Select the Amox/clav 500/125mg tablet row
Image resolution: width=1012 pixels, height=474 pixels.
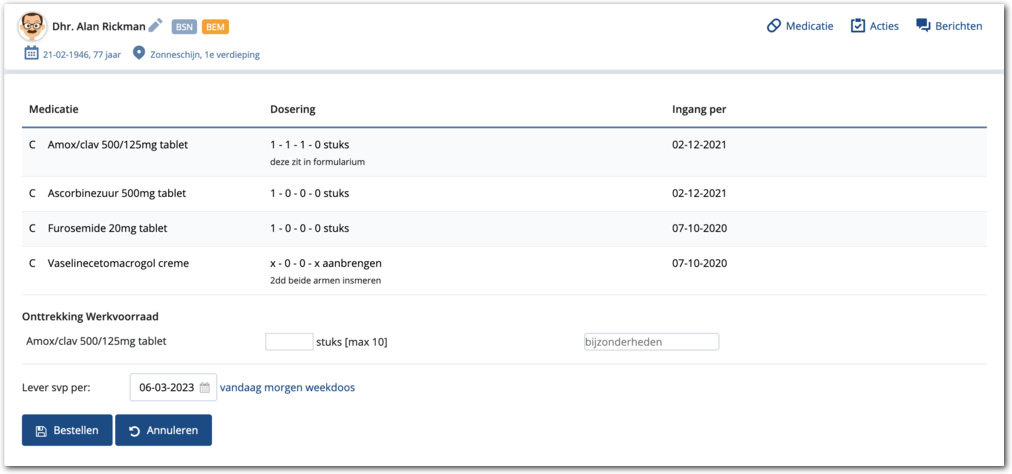click(118, 145)
